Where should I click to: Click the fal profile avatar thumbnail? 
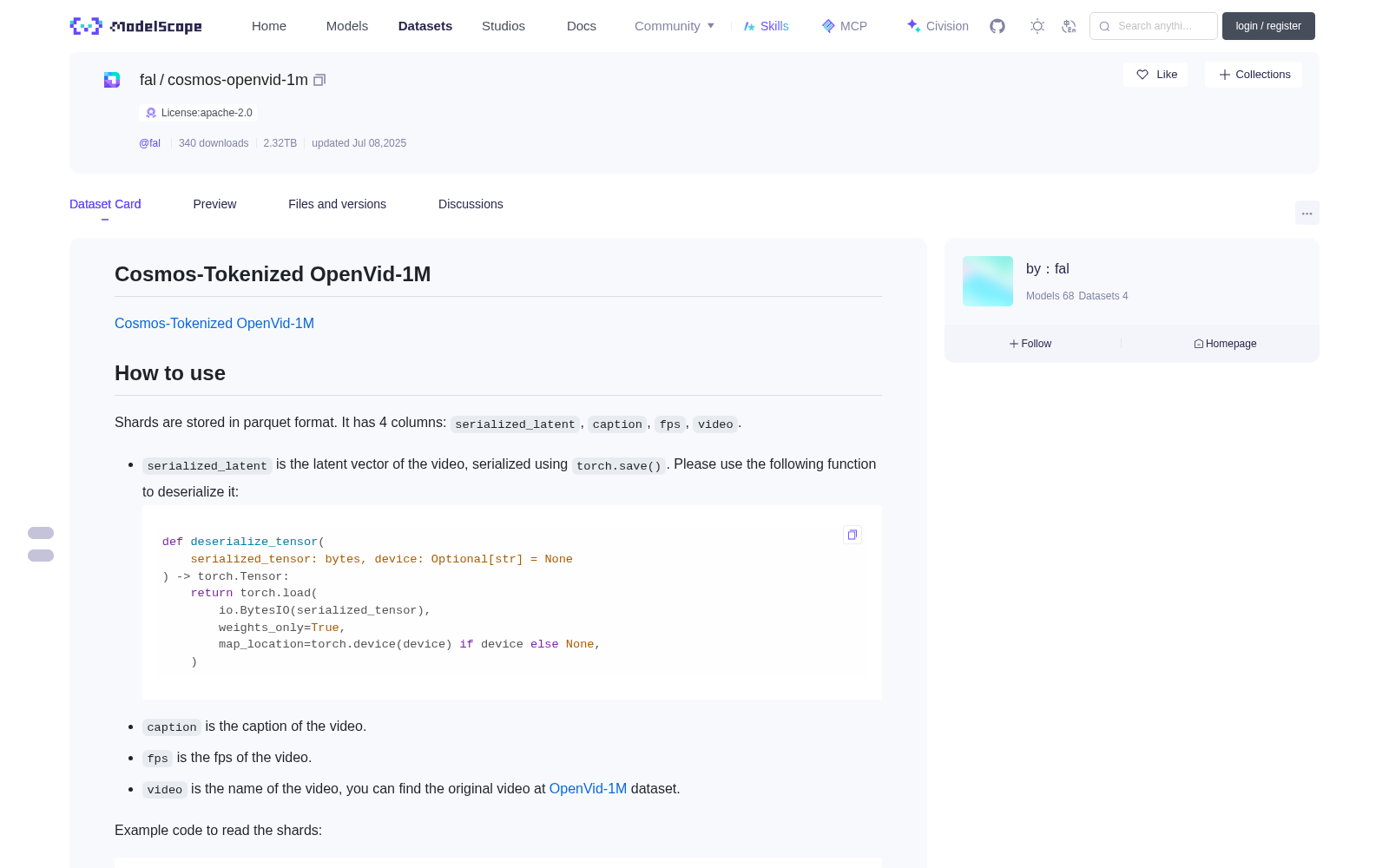click(988, 281)
